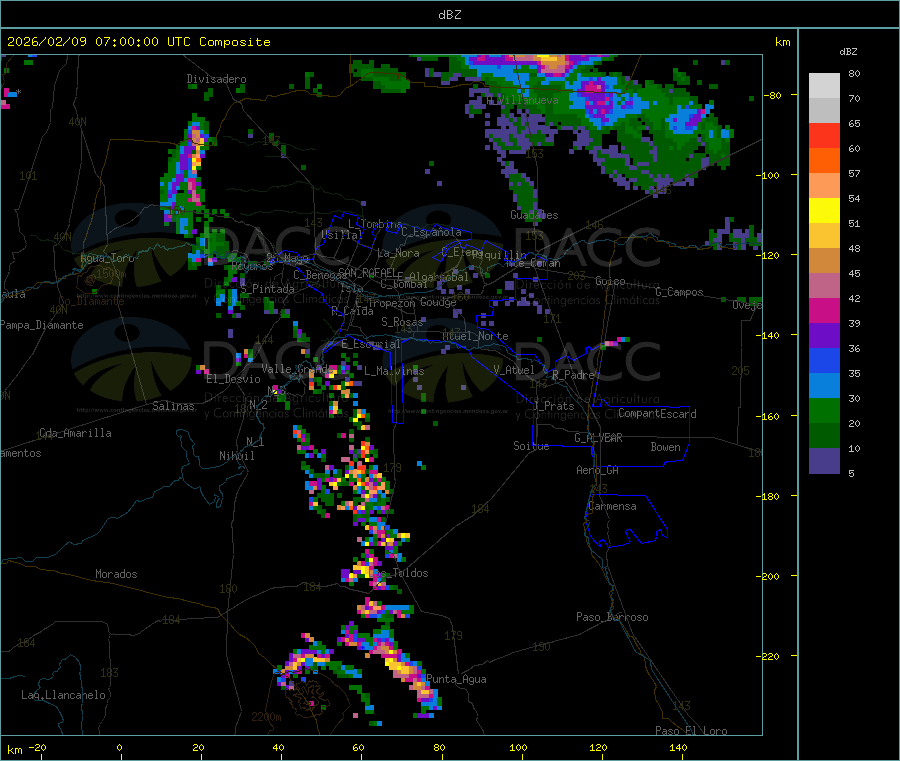Click the slate violet 5-10 dBZ swatch
The height and width of the screenshot is (761, 900).
824,461
